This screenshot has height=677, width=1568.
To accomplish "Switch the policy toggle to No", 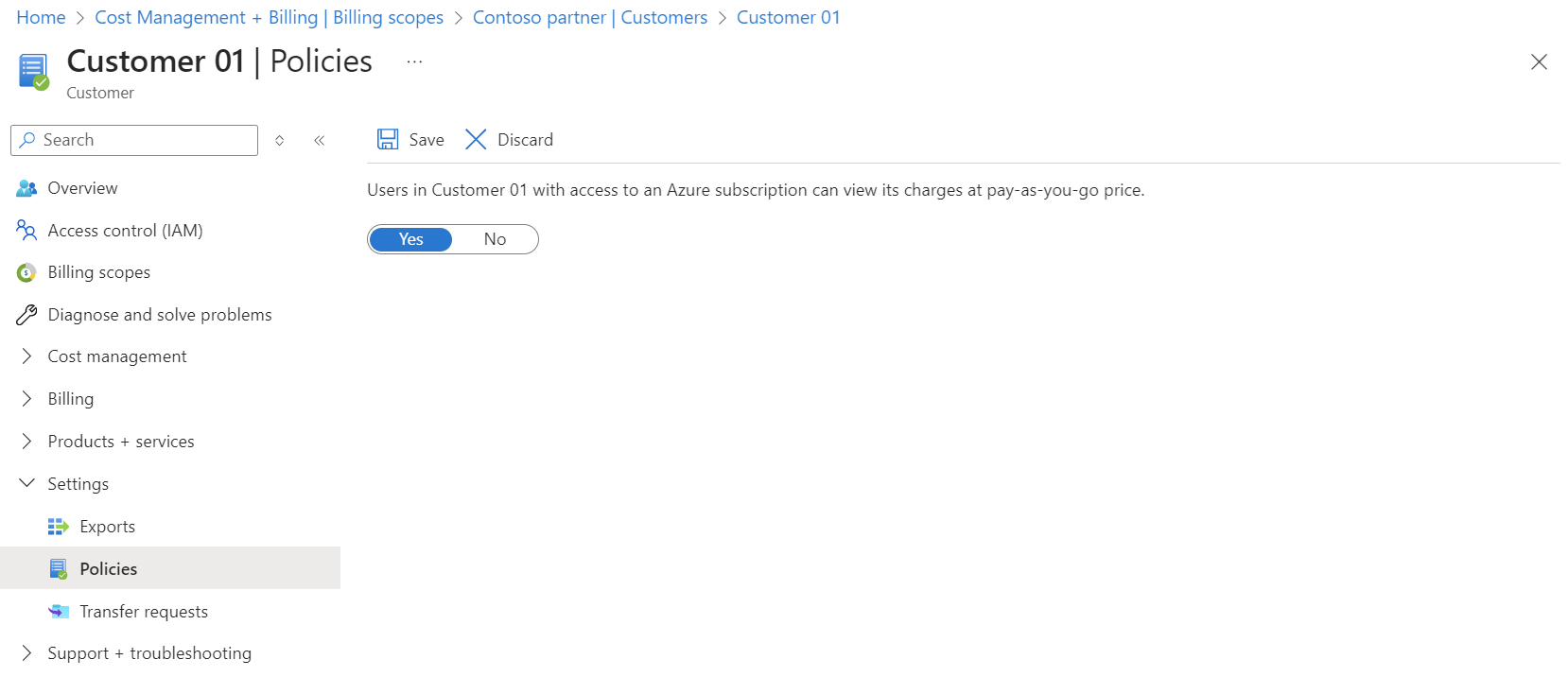I will click(x=495, y=239).
